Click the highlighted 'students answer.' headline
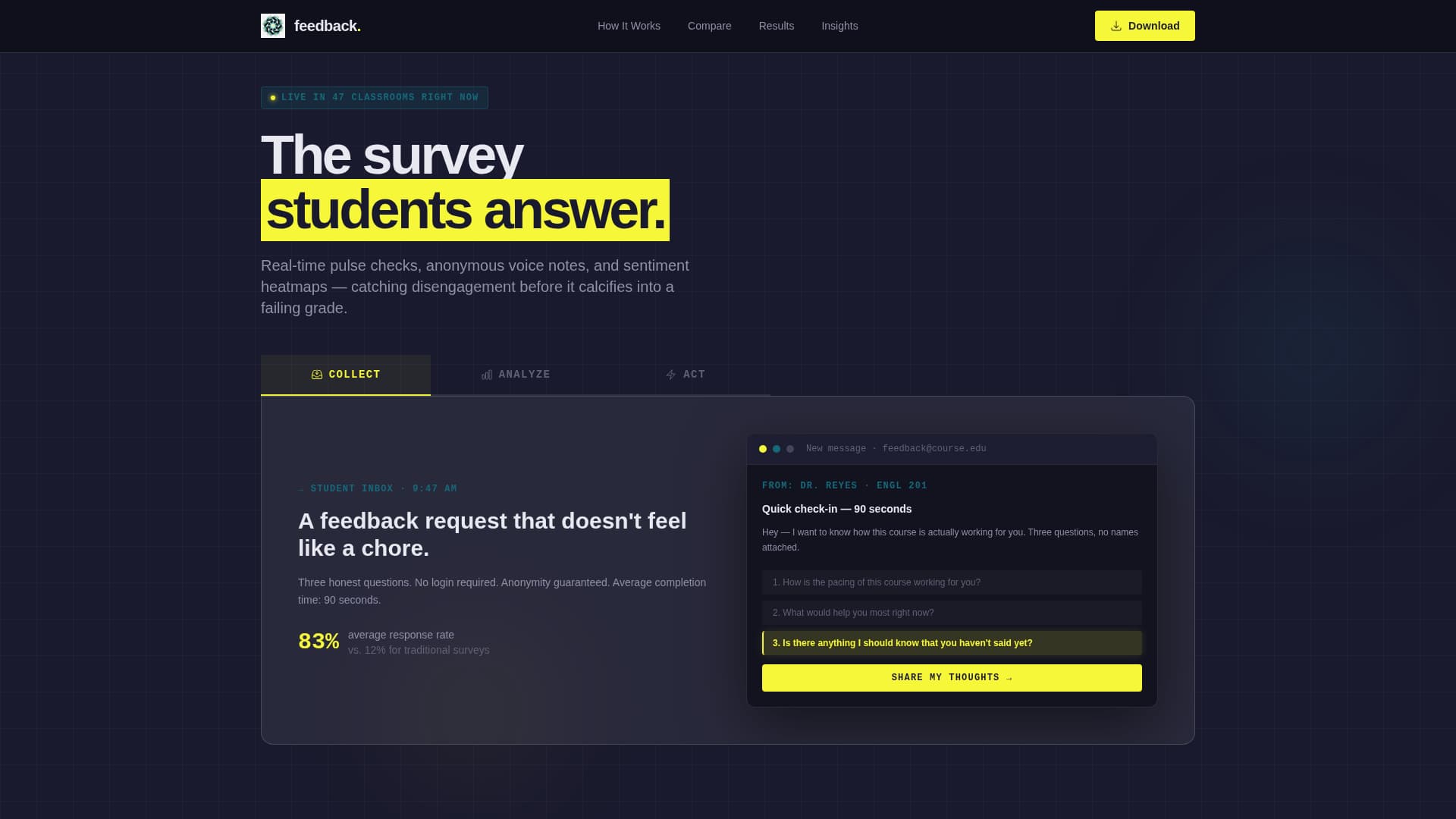This screenshot has width=1456, height=819. 465,210
